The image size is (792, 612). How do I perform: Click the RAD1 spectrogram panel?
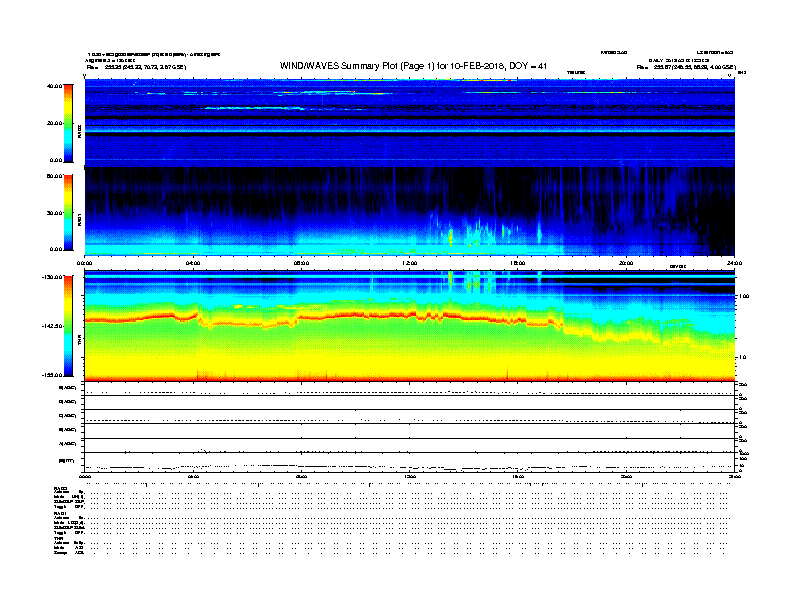pos(410,212)
